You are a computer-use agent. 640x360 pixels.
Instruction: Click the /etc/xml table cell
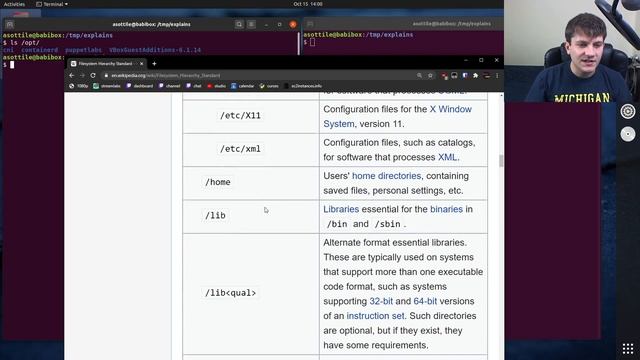(251, 149)
